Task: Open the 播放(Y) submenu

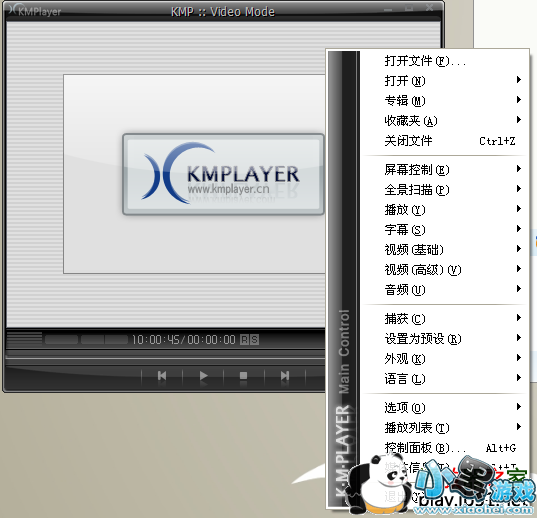Action: point(444,210)
